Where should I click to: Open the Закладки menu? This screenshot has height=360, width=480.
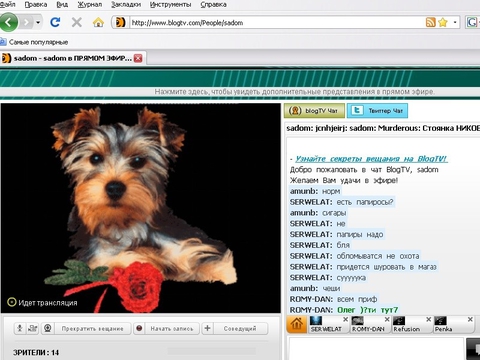click(126, 4)
